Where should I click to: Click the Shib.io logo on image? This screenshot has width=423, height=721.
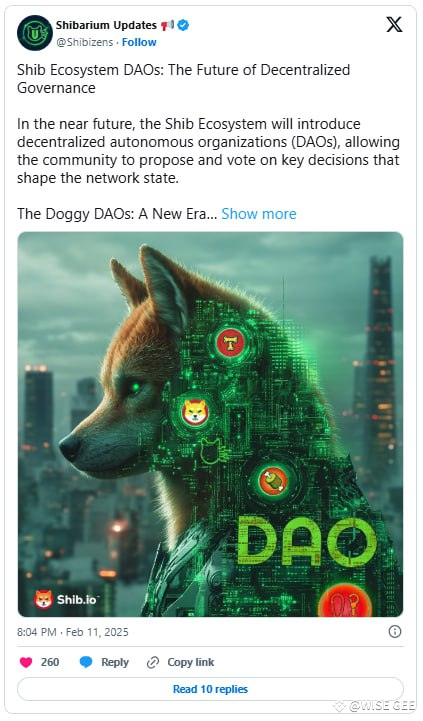(66, 599)
